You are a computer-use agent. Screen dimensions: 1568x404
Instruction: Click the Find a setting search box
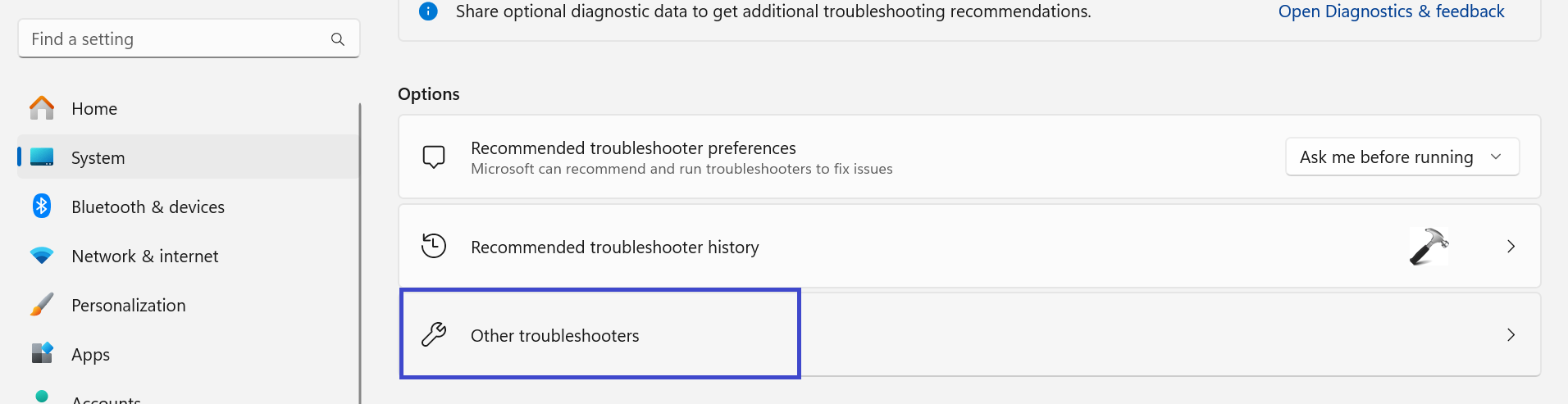(176, 39)
